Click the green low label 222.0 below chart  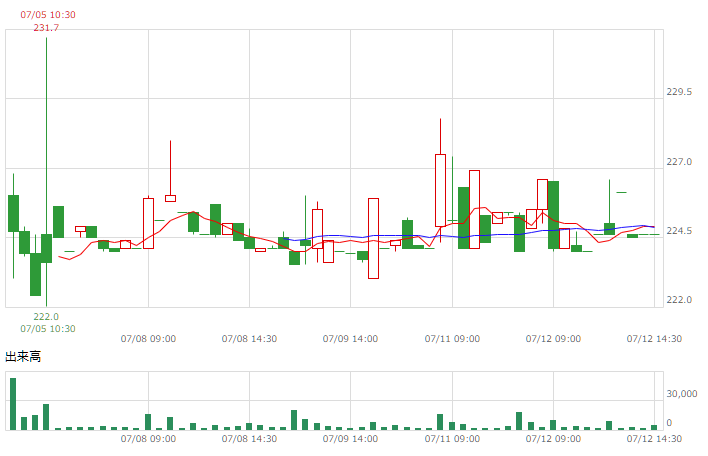[x=46, y=316]
